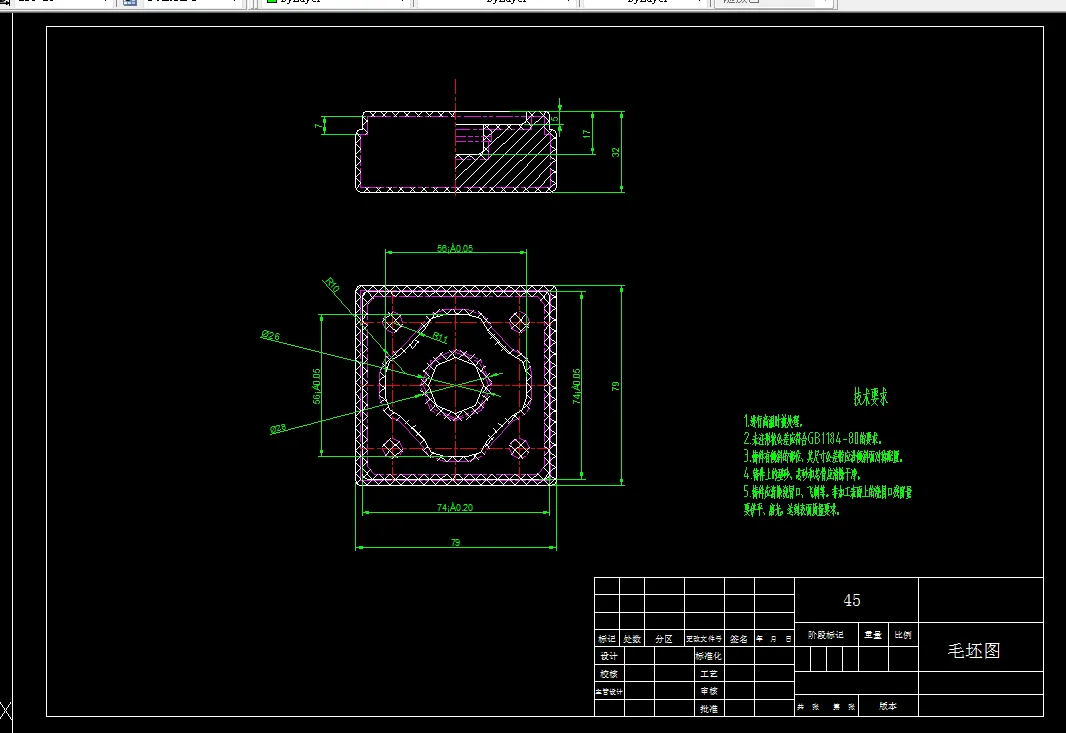Click the 标记 header cell
Viewport: 1066px width, 733px height.
click(606, 639)
